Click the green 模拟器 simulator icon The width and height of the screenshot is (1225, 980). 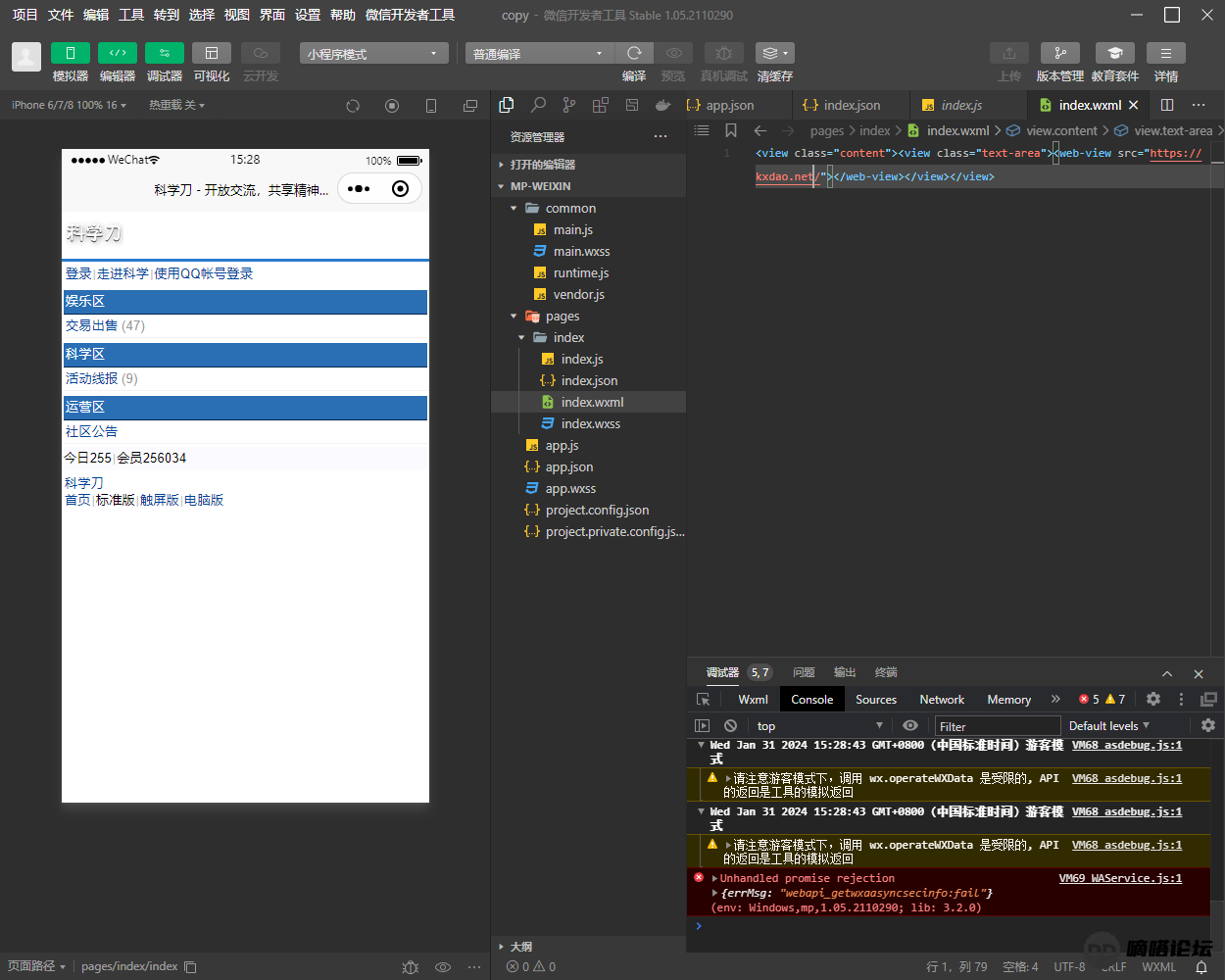point(70,53)
